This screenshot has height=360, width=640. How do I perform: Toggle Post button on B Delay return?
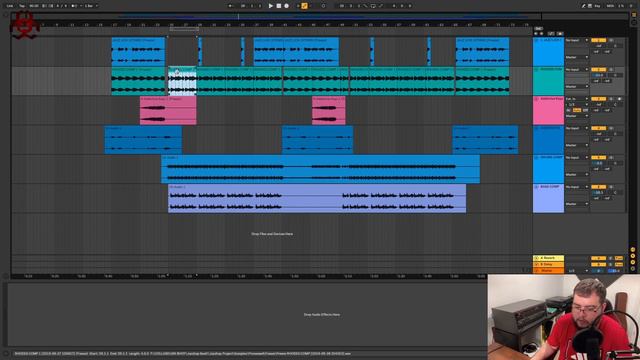(x=619, y=264)
